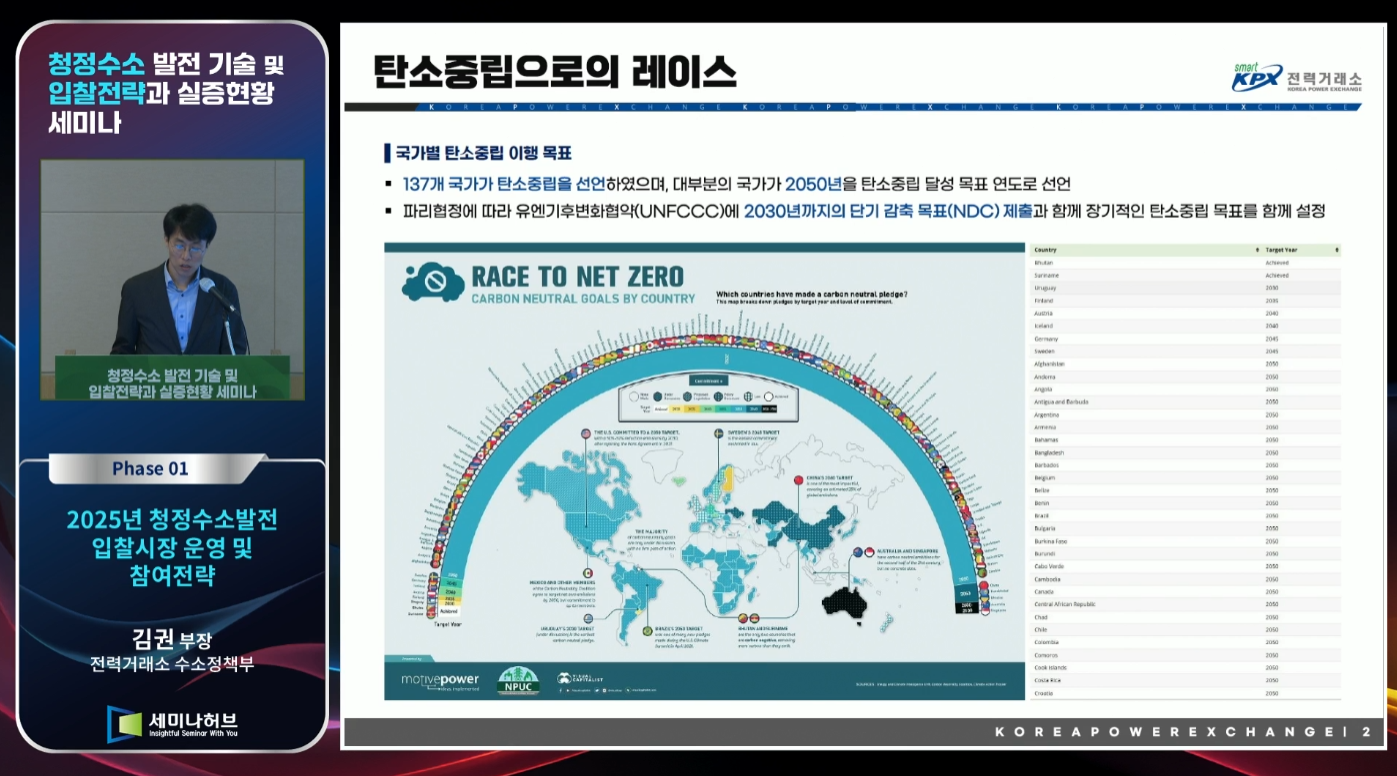Click the Visual Capitalist logo
1397x776 pixels.
click(x=580, y=680)
